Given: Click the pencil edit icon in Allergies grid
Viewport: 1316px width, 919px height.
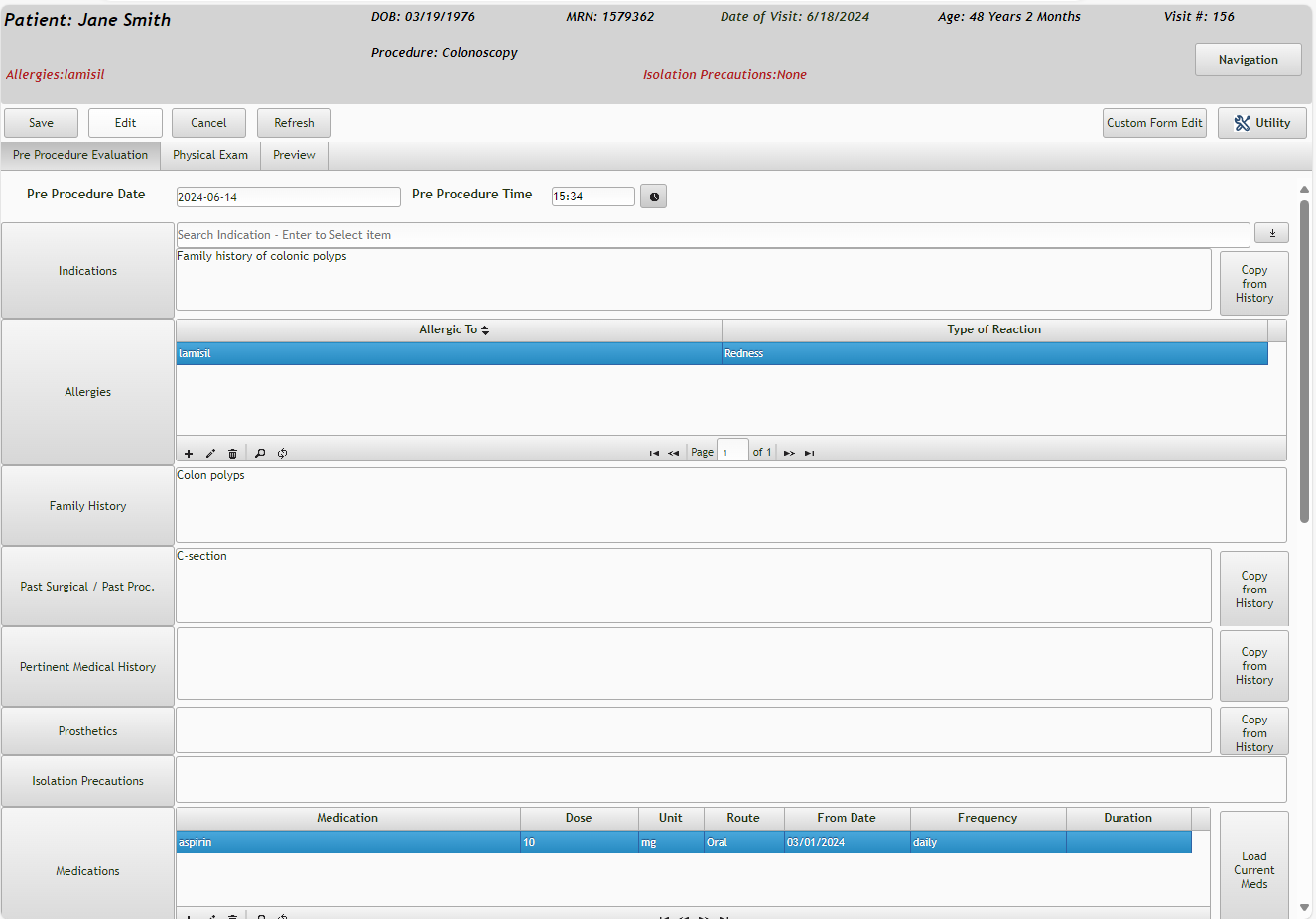Looking at the screenshot, I should pos(210,453).
